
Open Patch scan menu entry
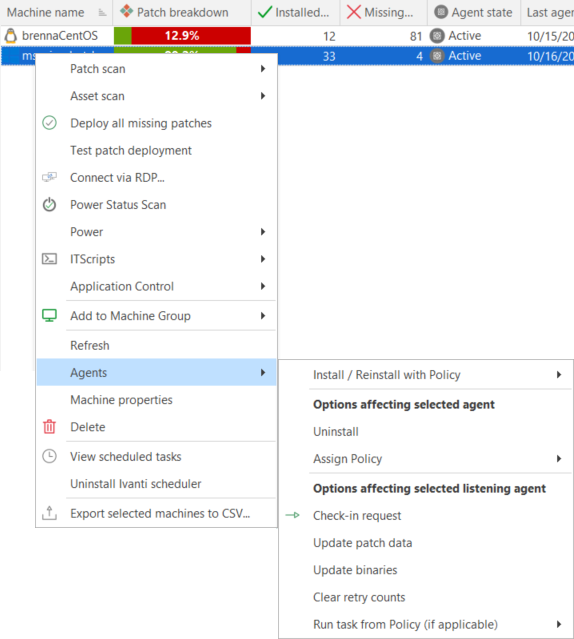click(156, 68)
